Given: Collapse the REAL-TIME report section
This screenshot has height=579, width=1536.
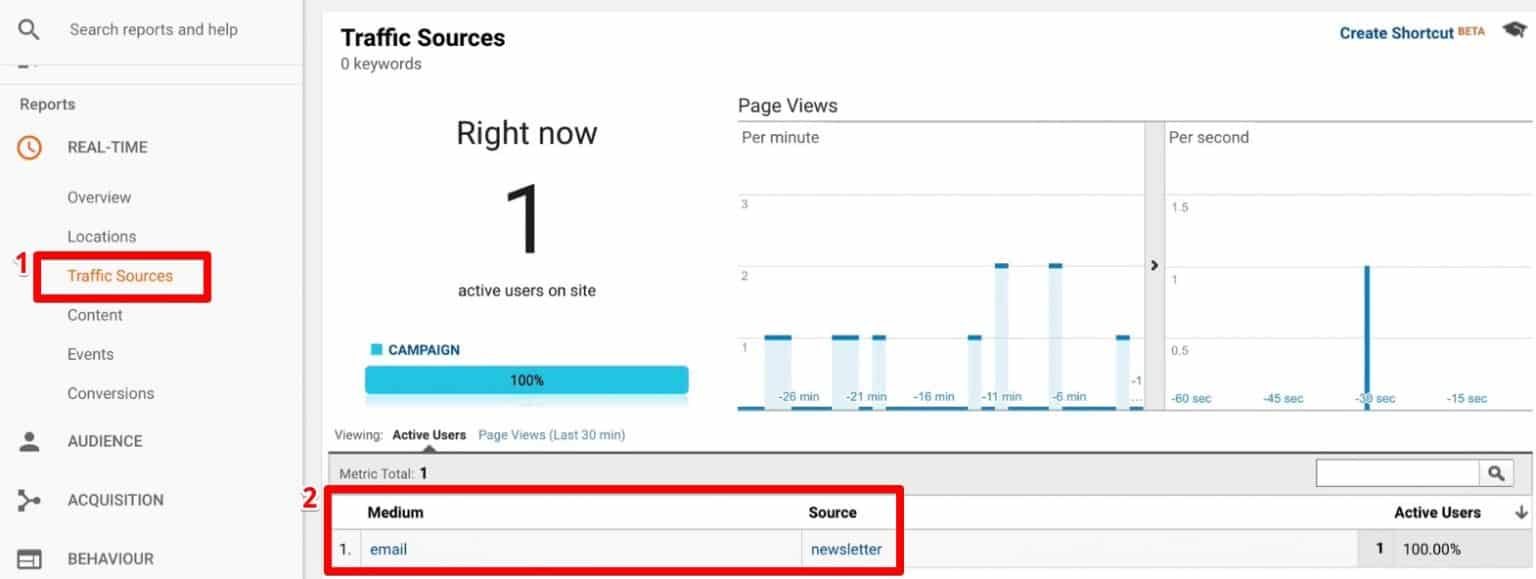Looking at the screenshot, I should (x=106, y=147).
